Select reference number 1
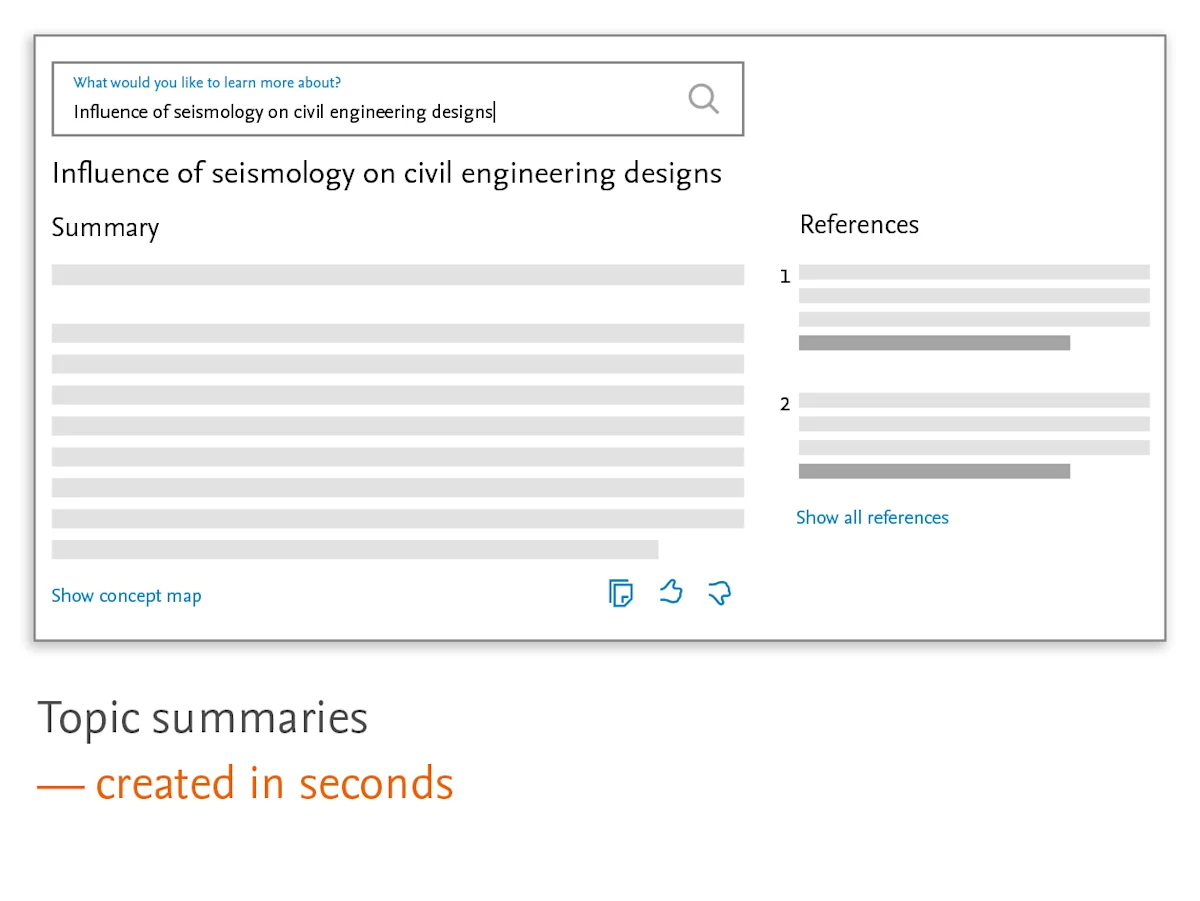Screen dimensions: 1200x901 pos(784,276)
